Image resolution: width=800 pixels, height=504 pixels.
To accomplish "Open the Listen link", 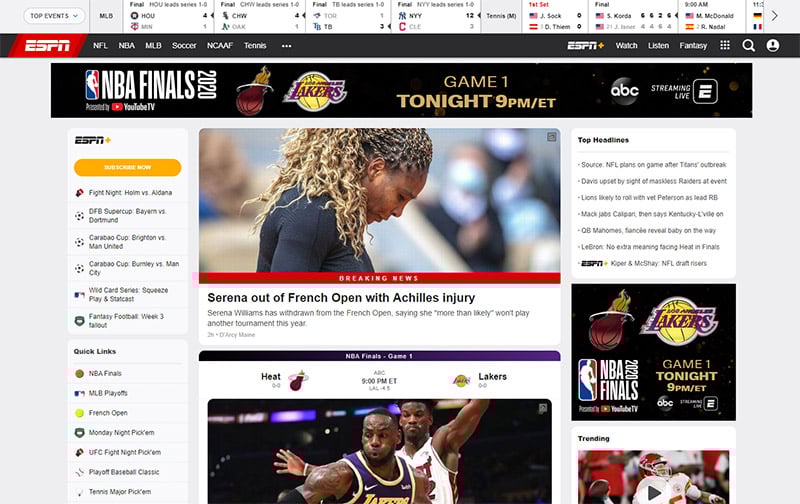I will coord(658,46).
